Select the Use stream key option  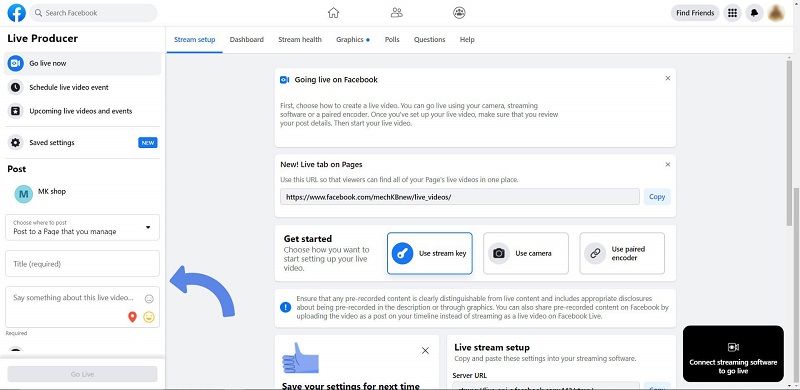pyautogui.click(x=430, y=253)
